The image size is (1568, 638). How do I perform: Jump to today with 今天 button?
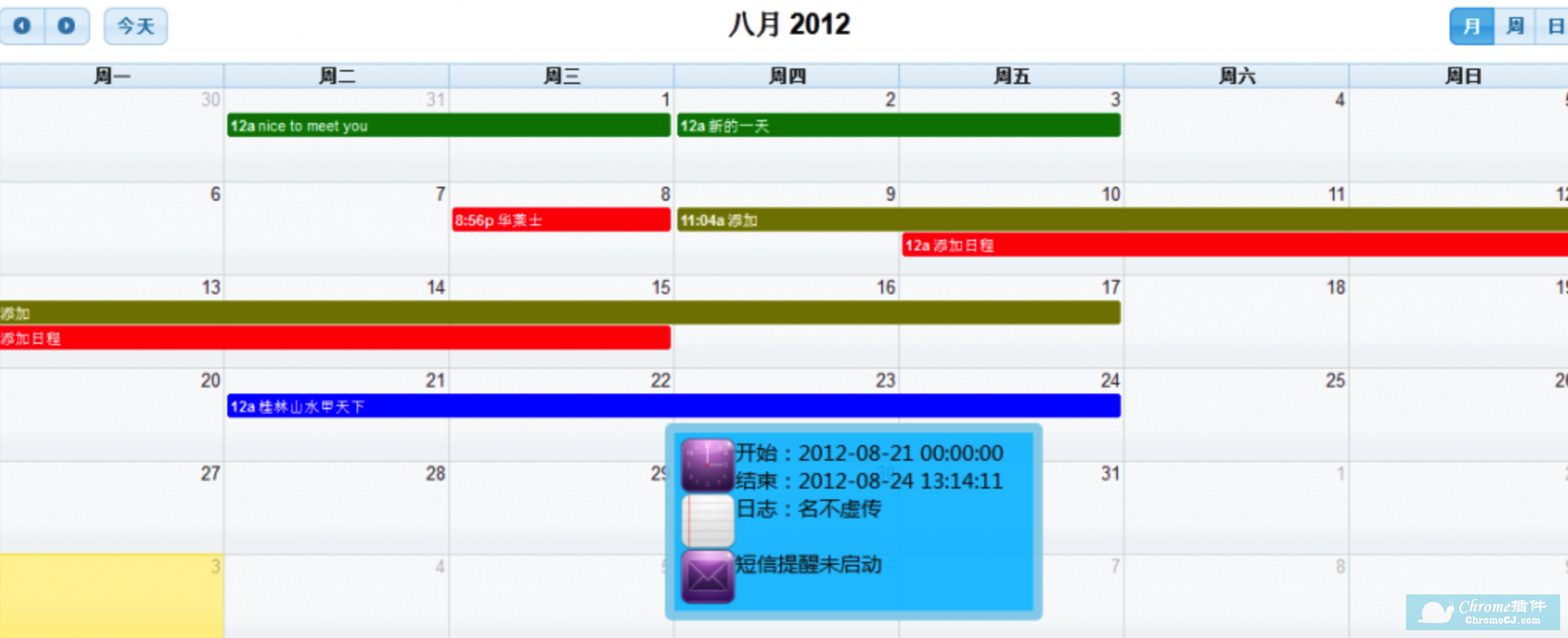tap(135, 26)
